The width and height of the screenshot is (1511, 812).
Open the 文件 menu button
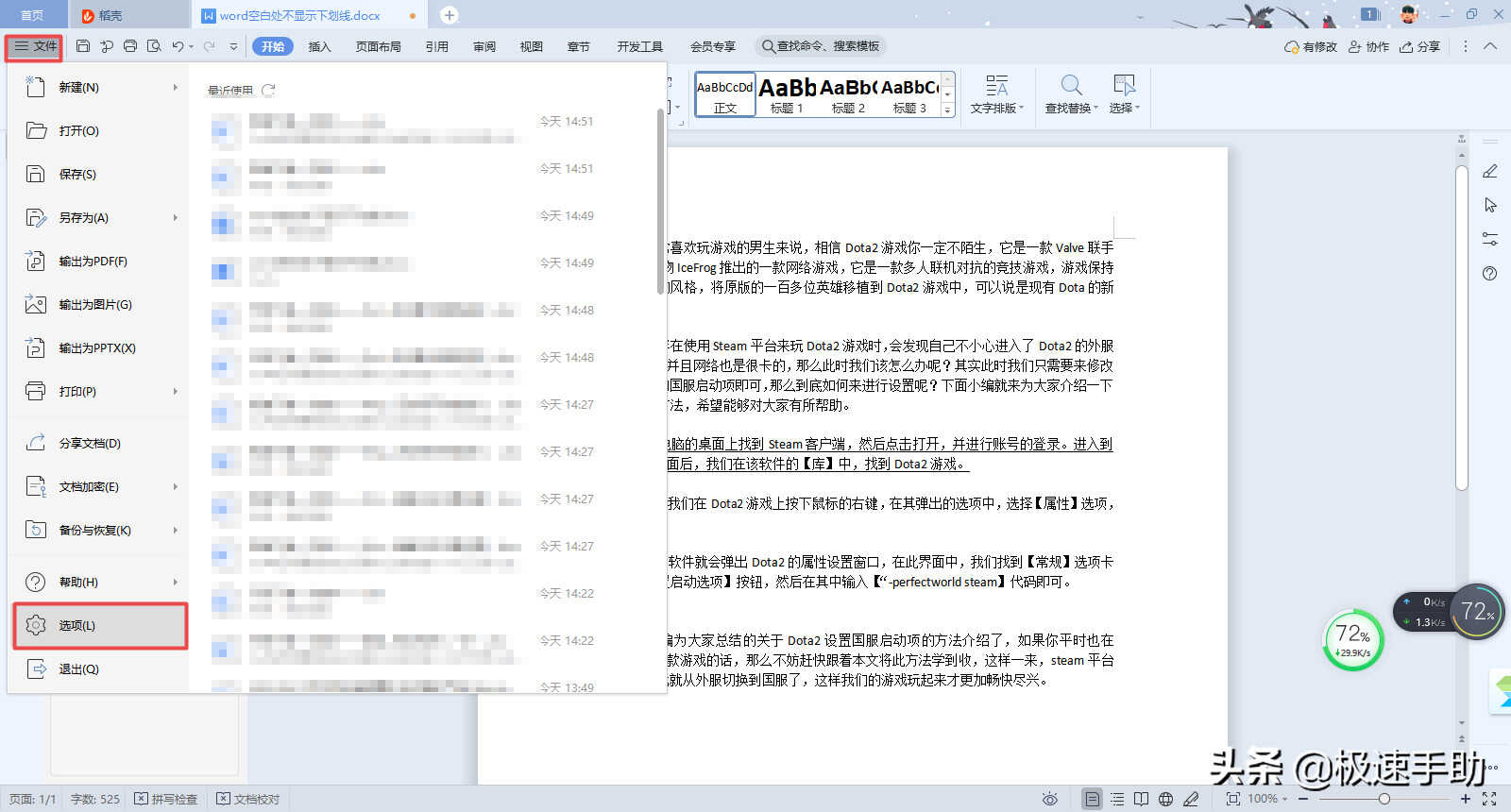tap(35, 46)
